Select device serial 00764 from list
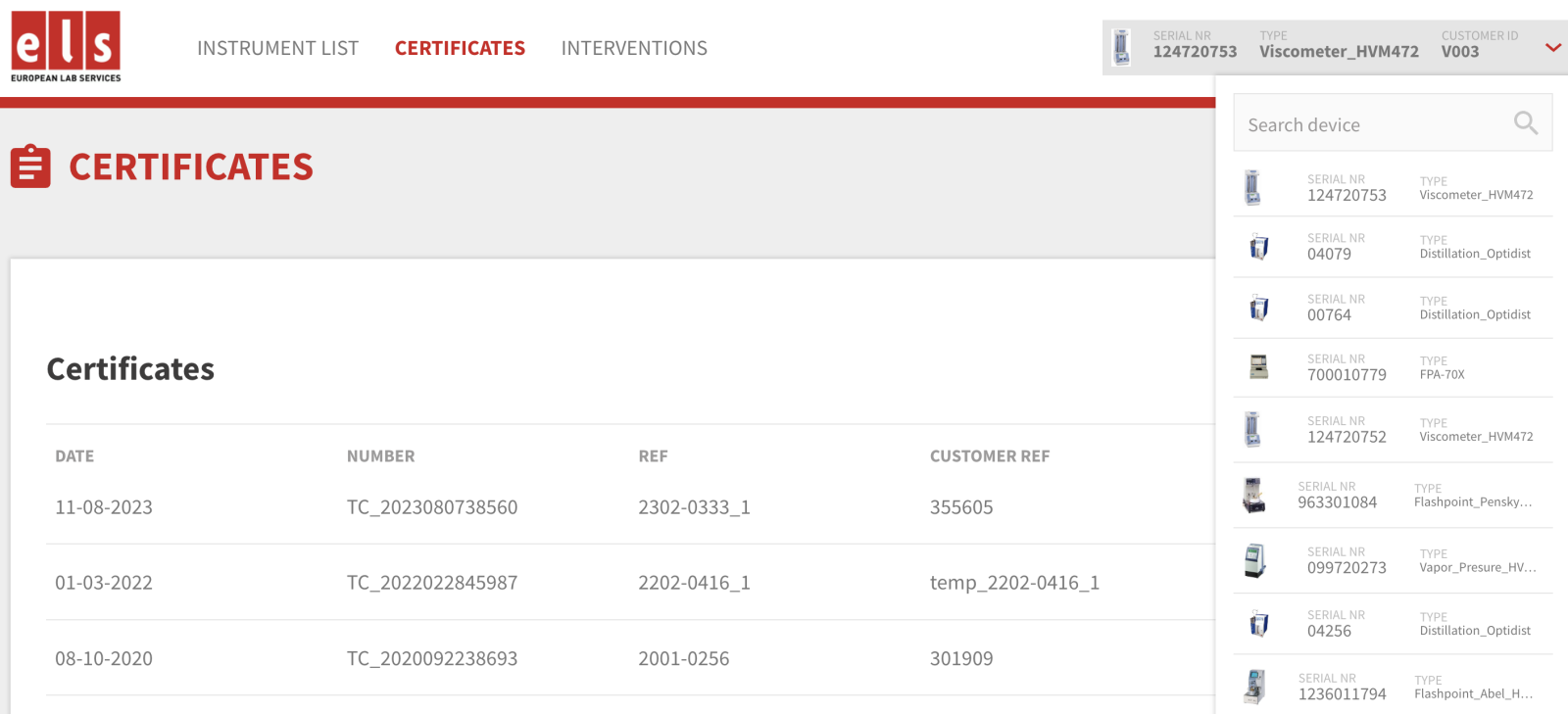This screenshot has height=714, width=1568. click(x=1329, y=314)
